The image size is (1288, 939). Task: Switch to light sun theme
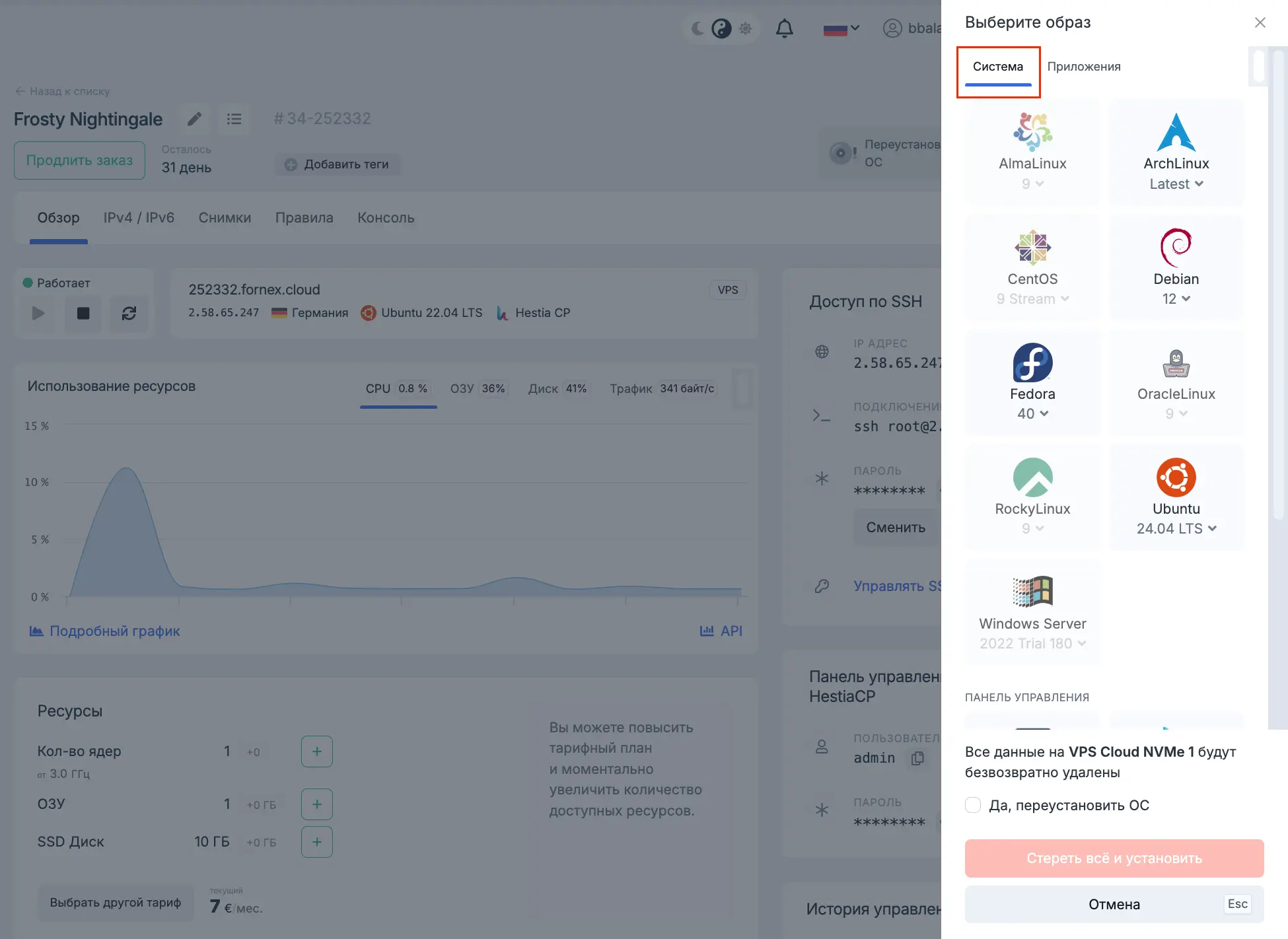coord(746,28)
